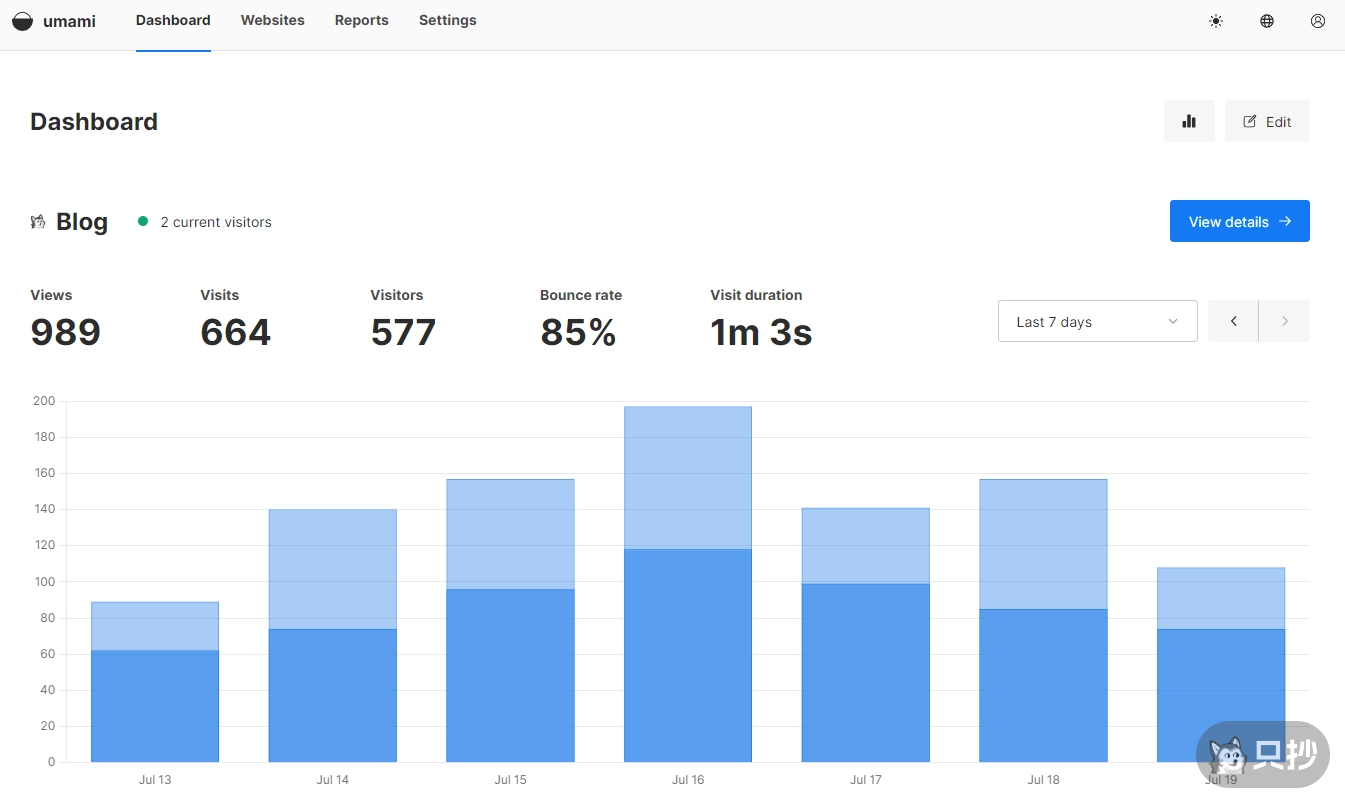Navigate to the Settings tab
This screenshot has height=803, width=1345.
(x=447, y=20)
